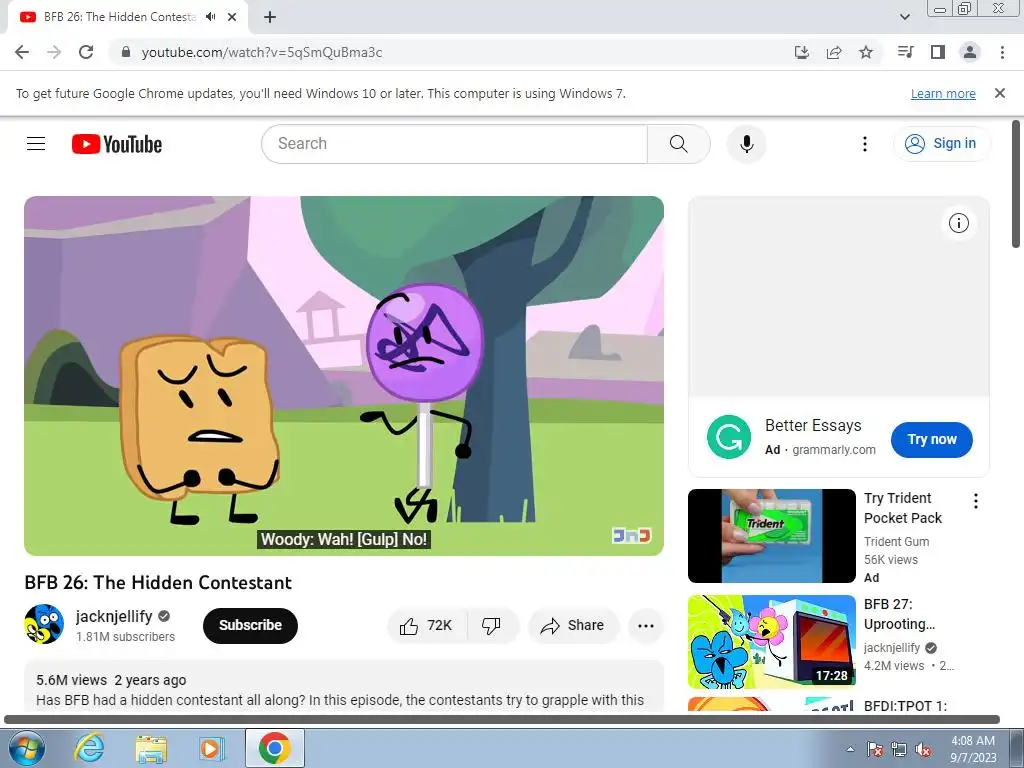Screen dimensions: 1024x768
Task: Click the magnifying glass search button
Action: click(679, 144)
